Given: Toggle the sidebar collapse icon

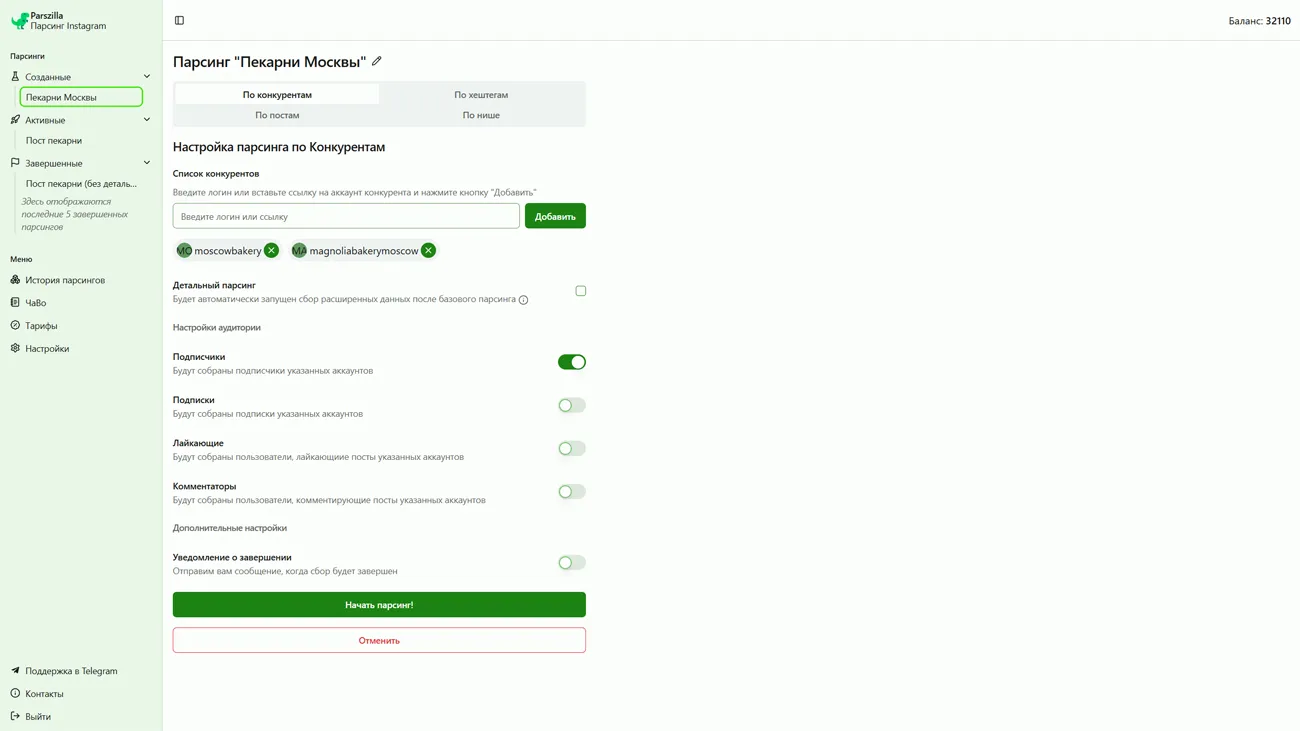Looking at the screenshot, I should [x=179, y=20].
